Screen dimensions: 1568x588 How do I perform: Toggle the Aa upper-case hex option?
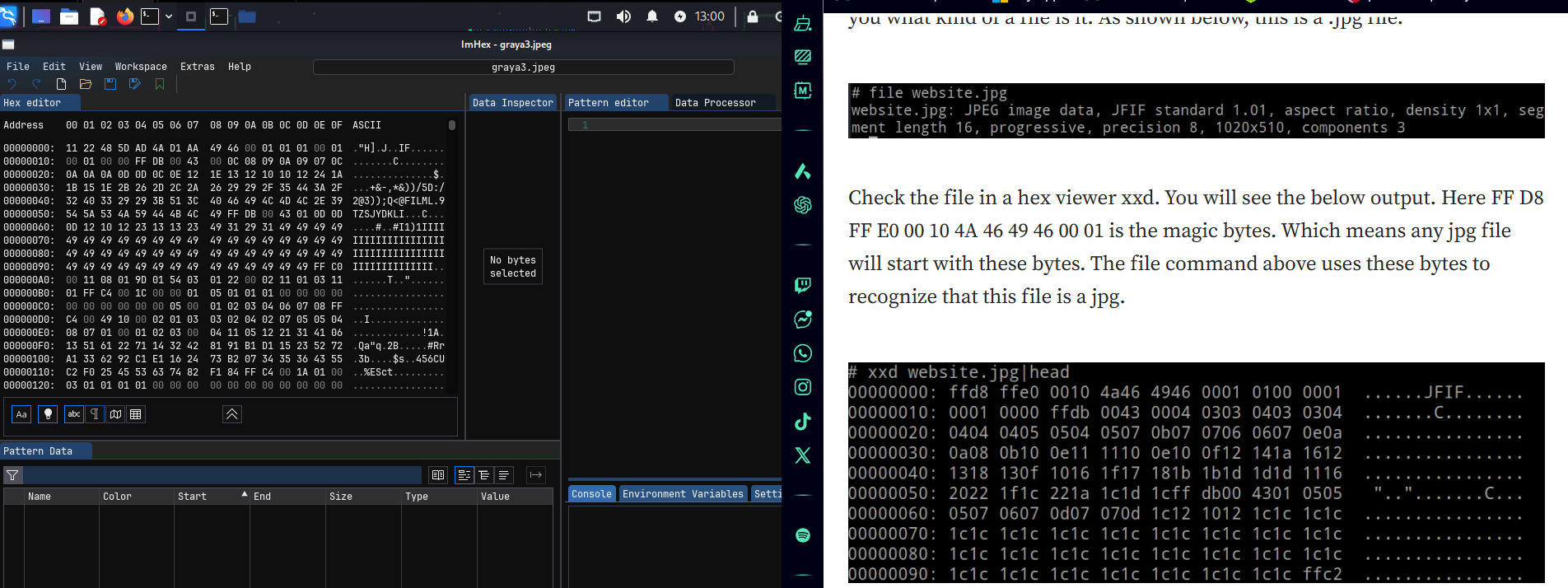(x=21, y=414)
